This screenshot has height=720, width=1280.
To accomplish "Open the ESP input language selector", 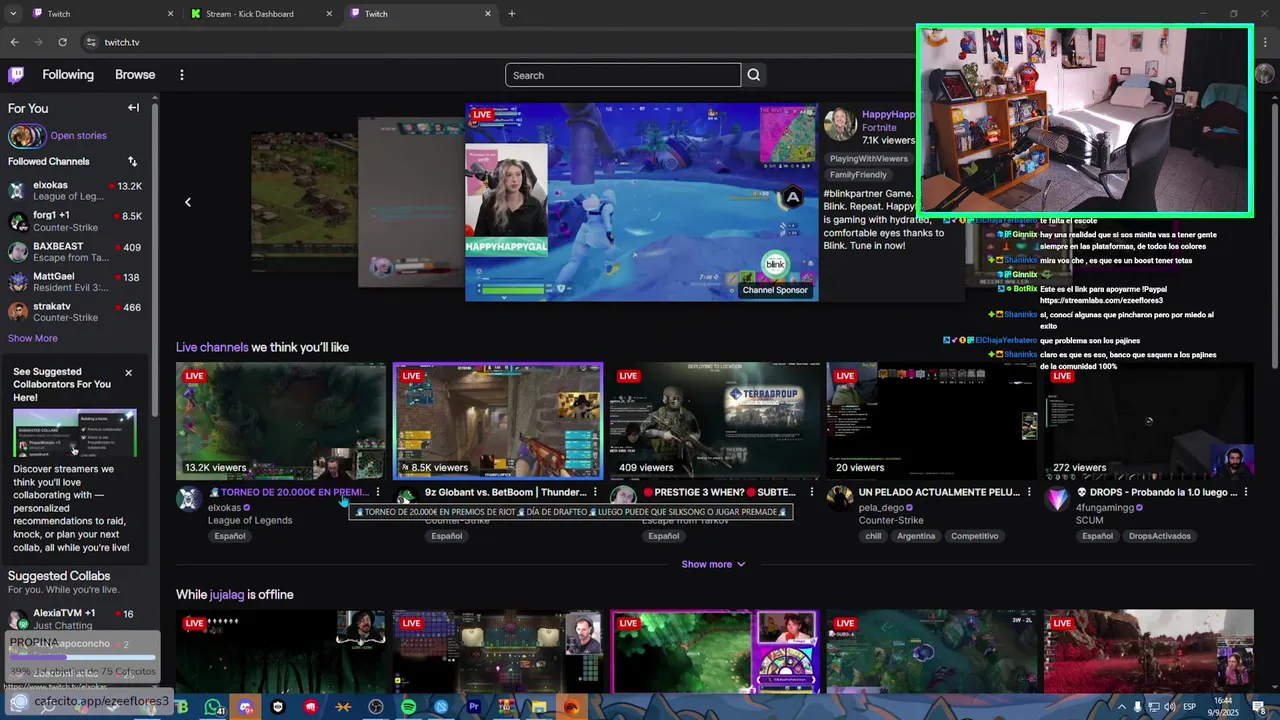I will [1189, 707].
